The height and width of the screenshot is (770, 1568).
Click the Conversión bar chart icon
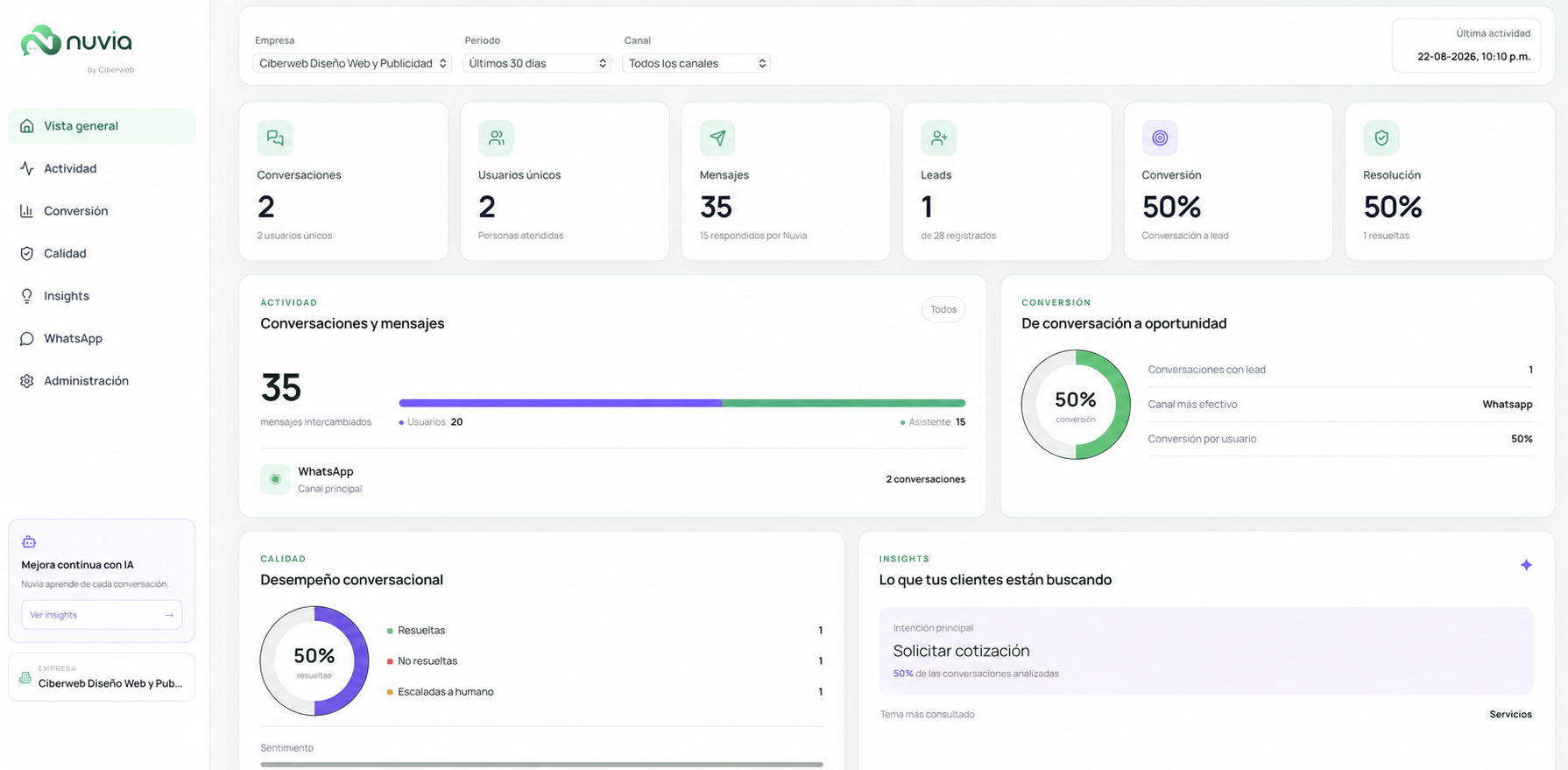[x=27, y=211]
